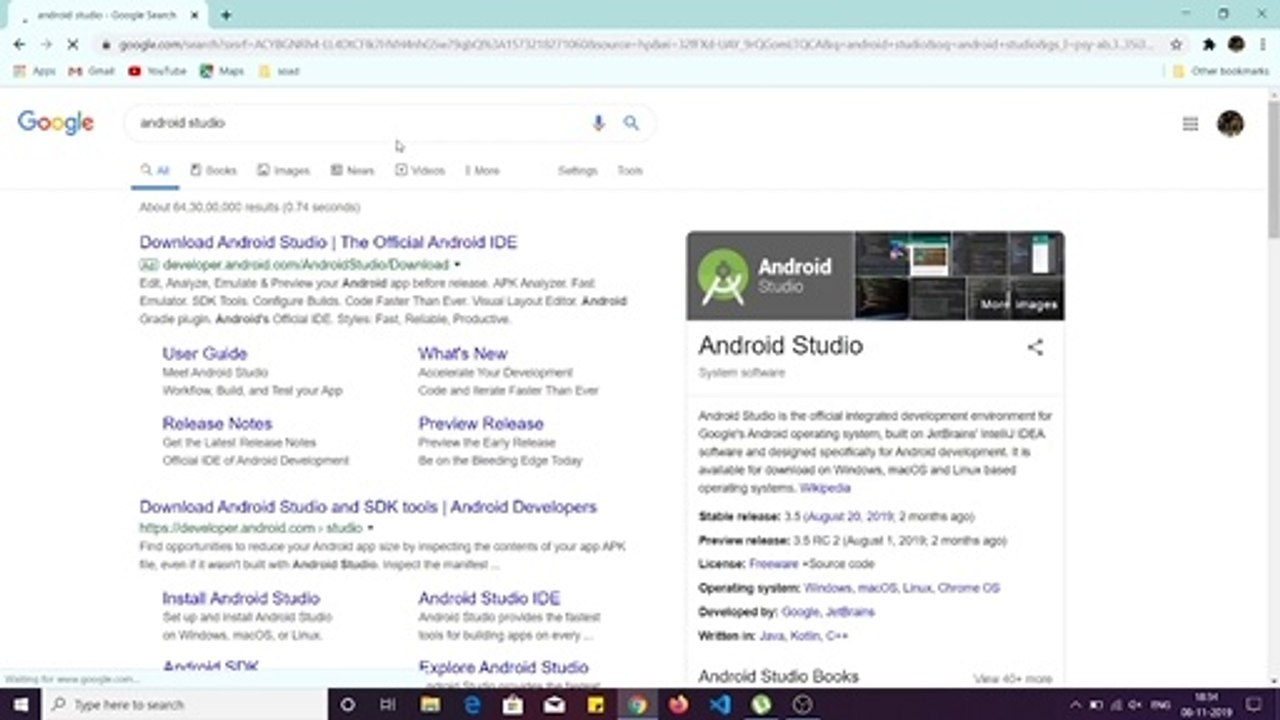Open the Windows notification center
This screenshot has width=1280, height=720.
pos(1254,704)
